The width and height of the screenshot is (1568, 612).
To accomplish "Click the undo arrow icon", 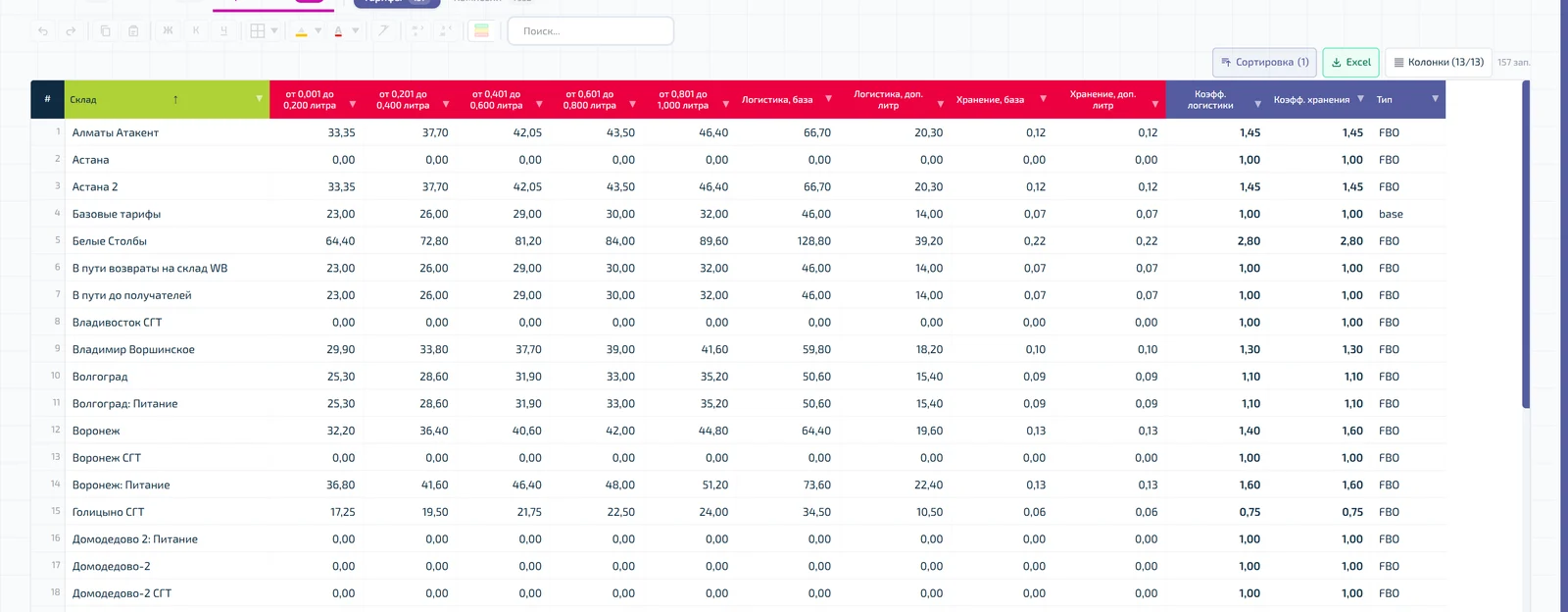I will tap(43, 31).
